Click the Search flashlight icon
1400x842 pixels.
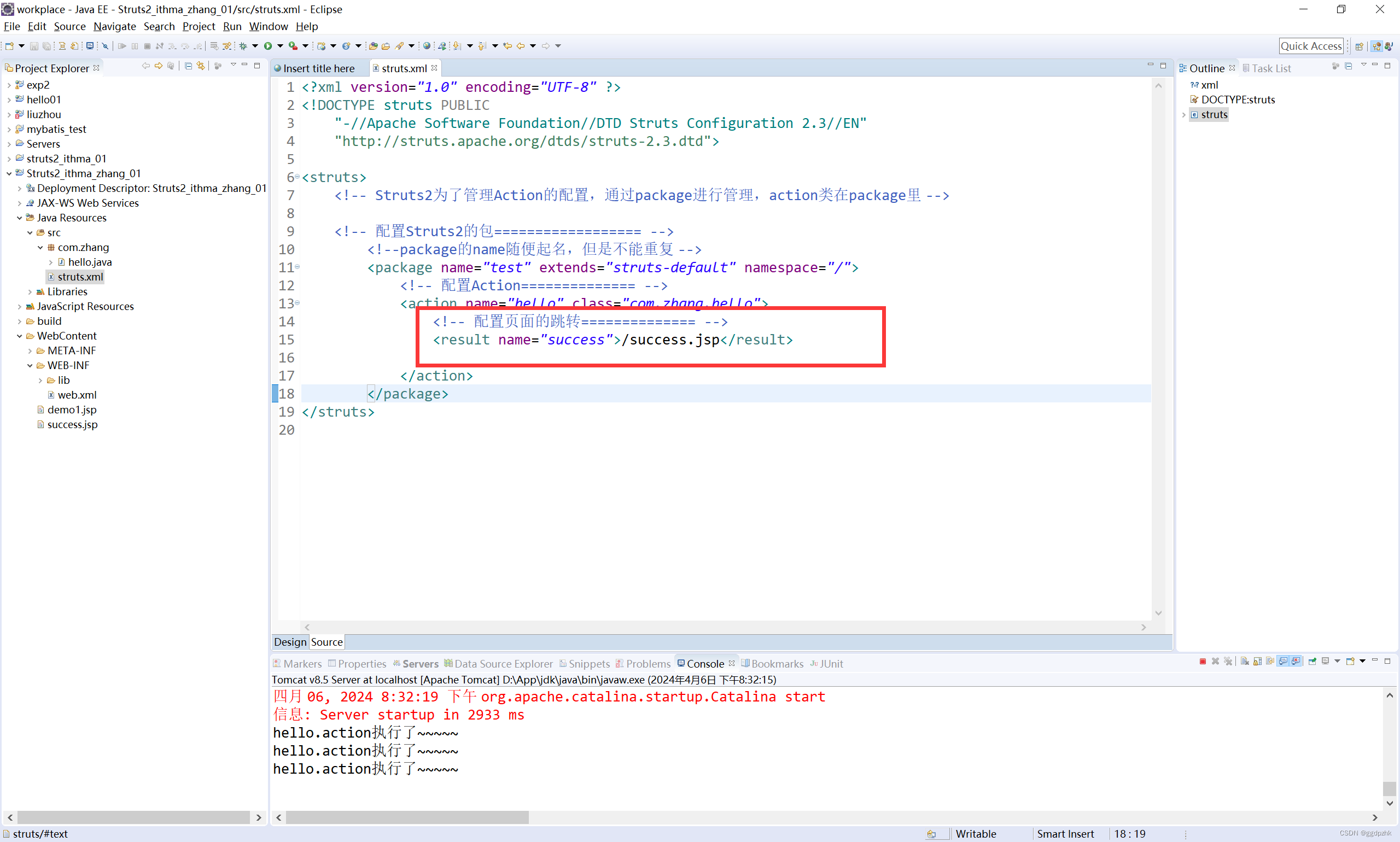(400, 46)
